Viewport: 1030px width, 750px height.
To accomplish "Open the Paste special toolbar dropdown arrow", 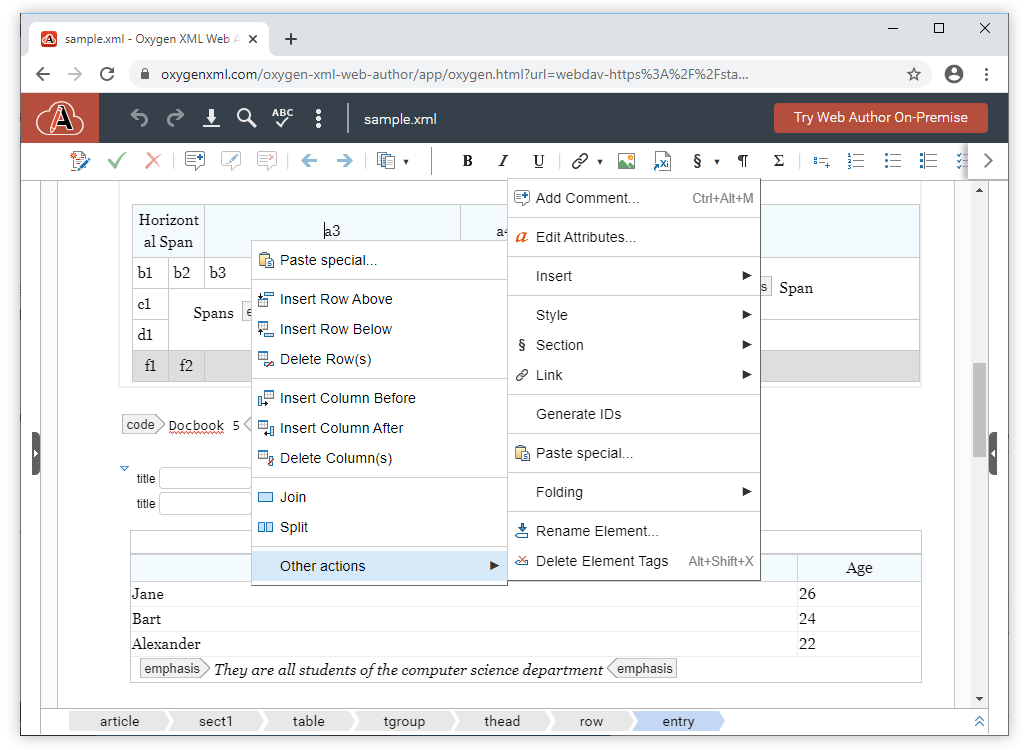I will (406, 162).
